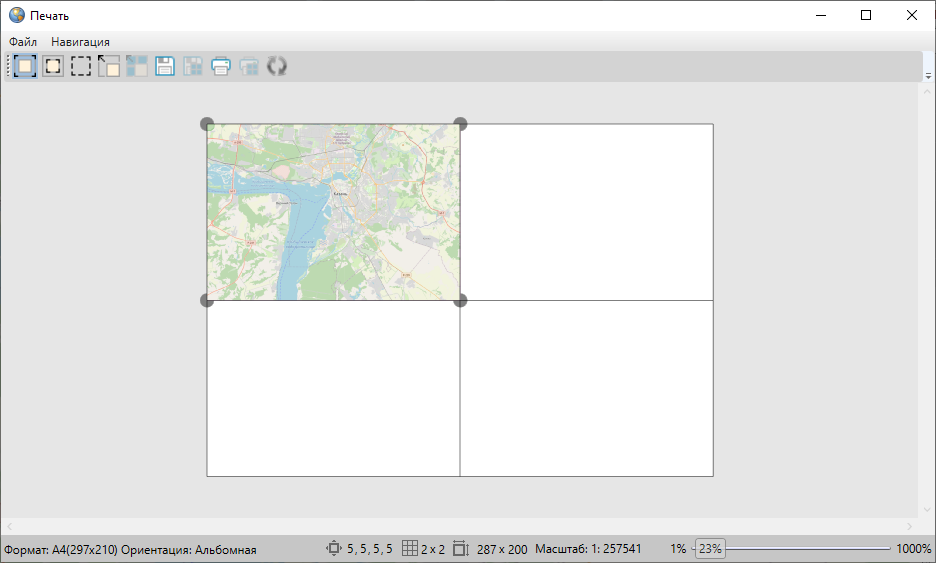Click the 2 x 2 page grid icon
Screen dimensions: 936x563
pyautogui.click(x=409, y=549)
